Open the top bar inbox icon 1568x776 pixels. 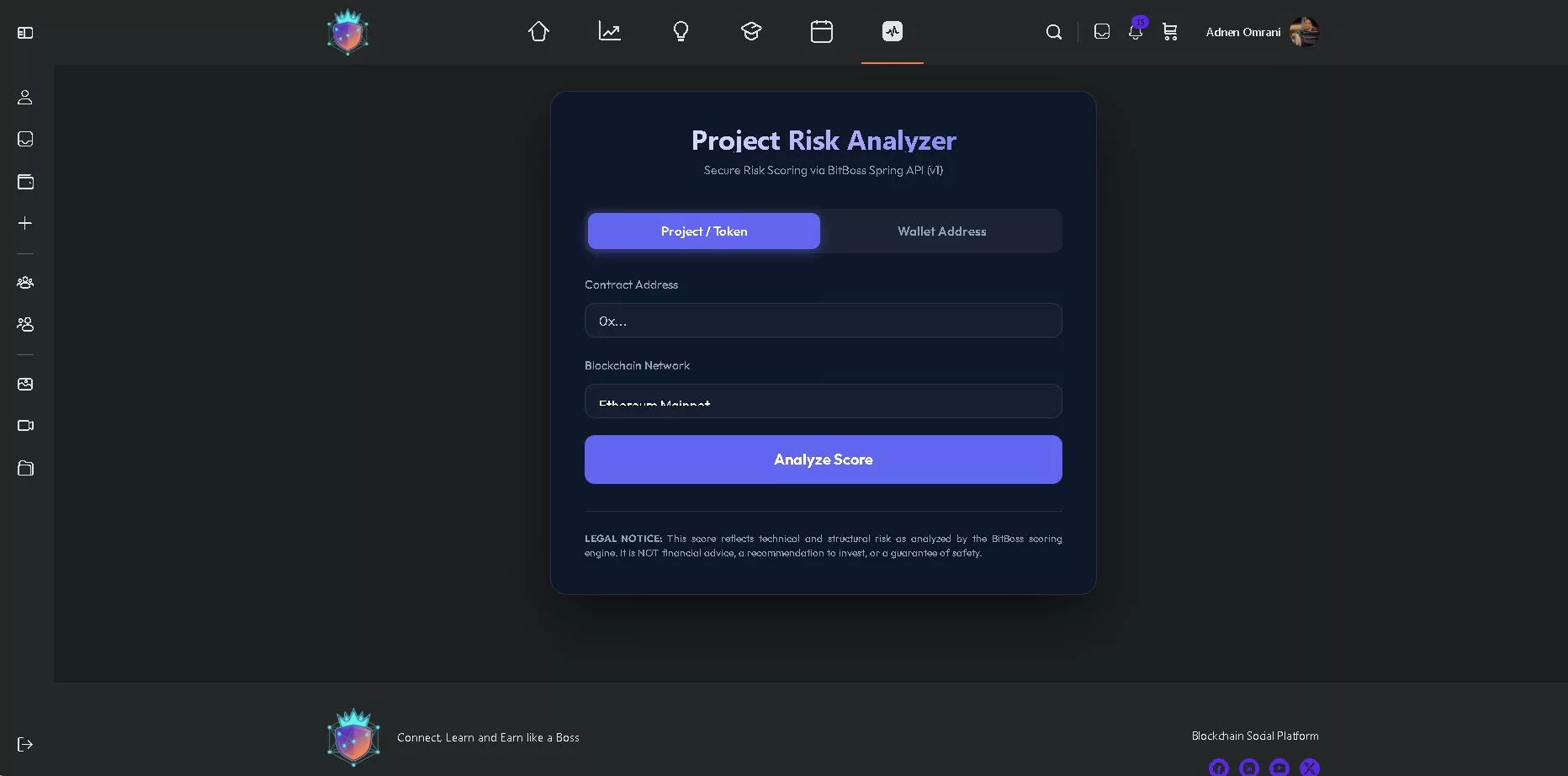[x=1102, y=32]
